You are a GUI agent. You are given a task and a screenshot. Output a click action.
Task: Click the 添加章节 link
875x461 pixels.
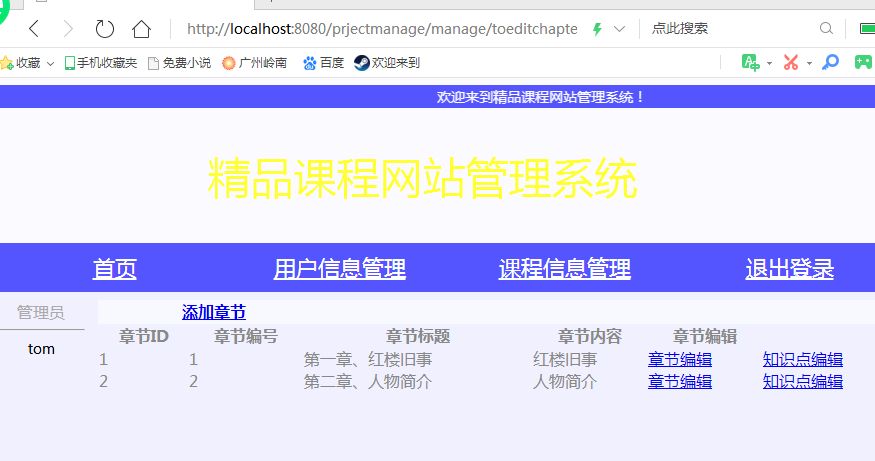point(214,313)
